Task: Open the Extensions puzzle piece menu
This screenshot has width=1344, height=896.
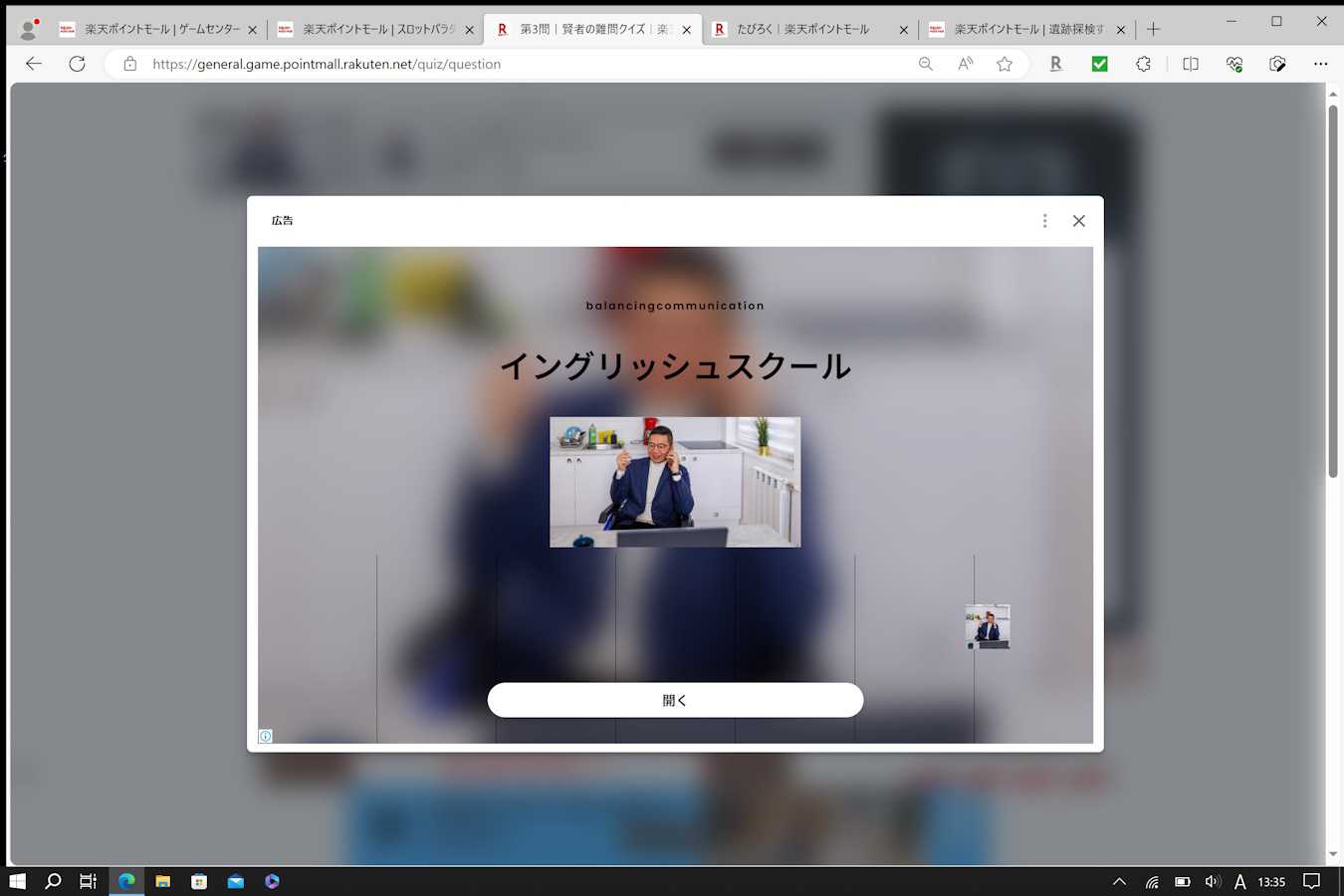Action: 1143,64
